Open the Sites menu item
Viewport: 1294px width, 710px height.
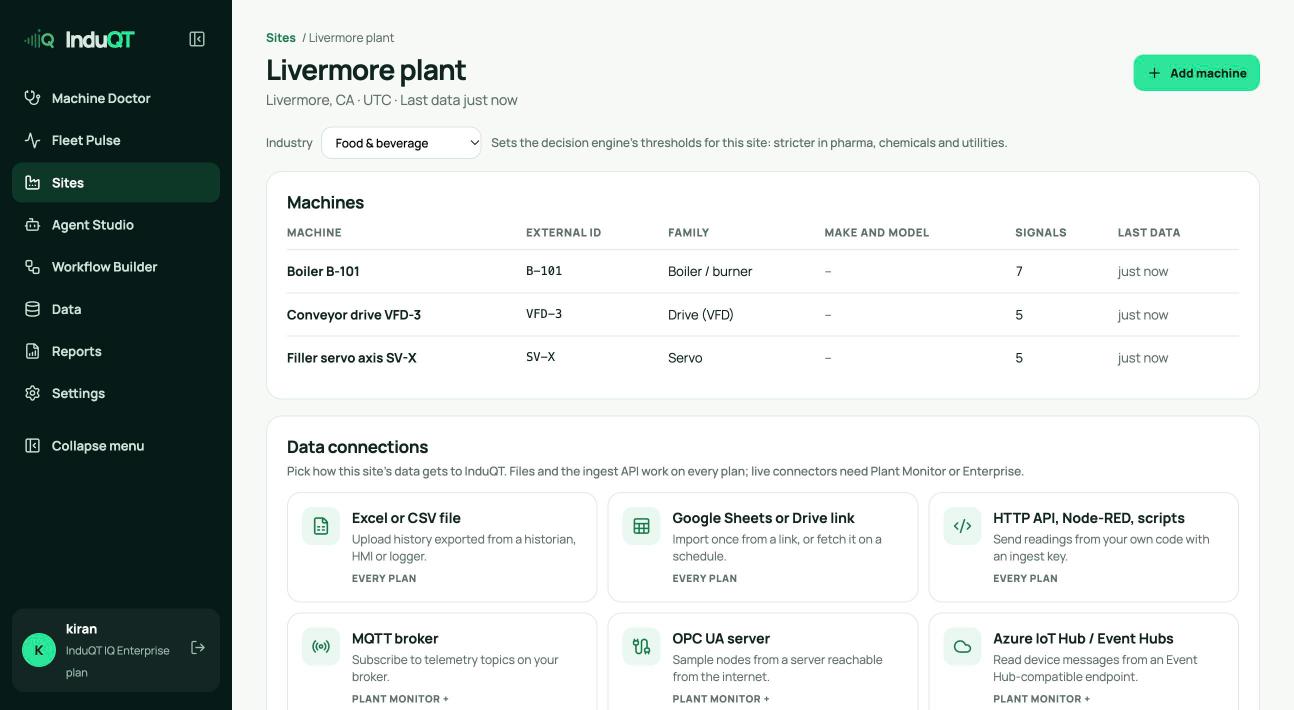[116, 183]
